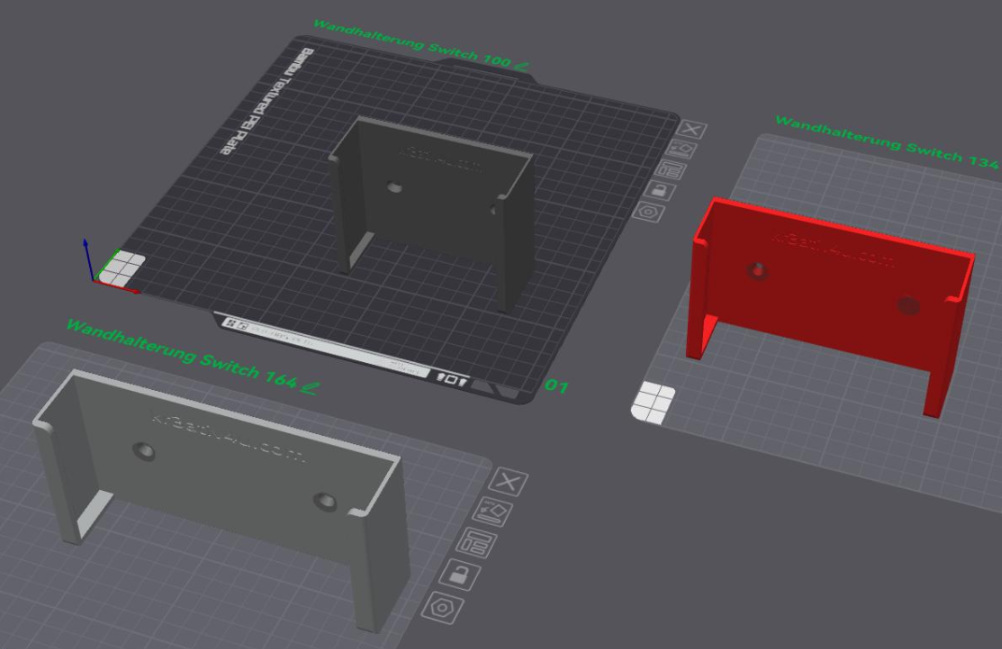1002x649 pixels.
Task: Click edit pencil next to Wandhalterung Switch 100
Action: (x=522, y=65)
